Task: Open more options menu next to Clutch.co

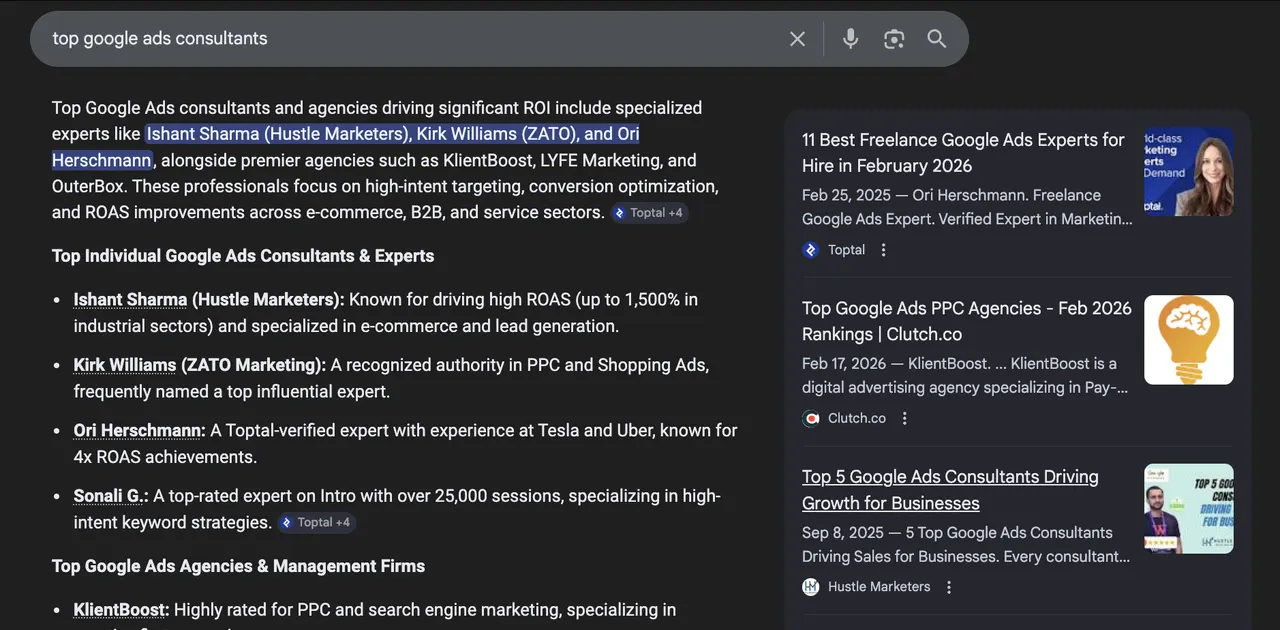Action: (x=904, y=418)
